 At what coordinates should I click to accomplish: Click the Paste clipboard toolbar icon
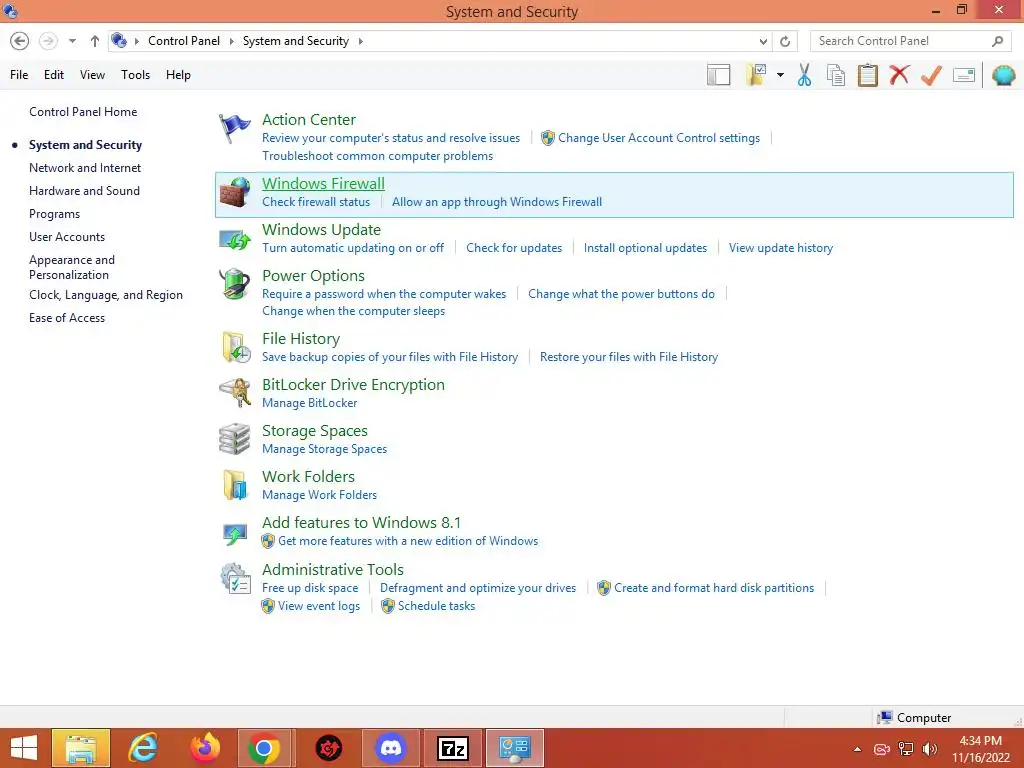click(867, 75)
